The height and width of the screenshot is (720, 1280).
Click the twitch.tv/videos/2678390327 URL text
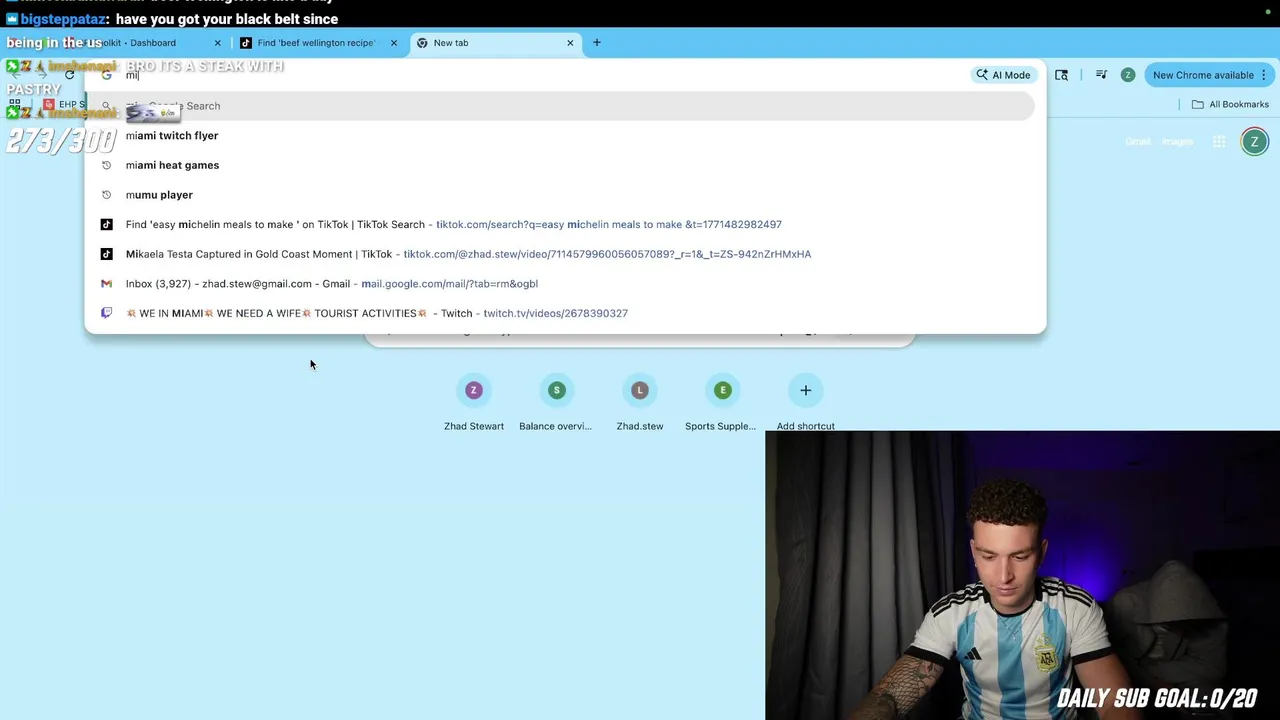555,314
